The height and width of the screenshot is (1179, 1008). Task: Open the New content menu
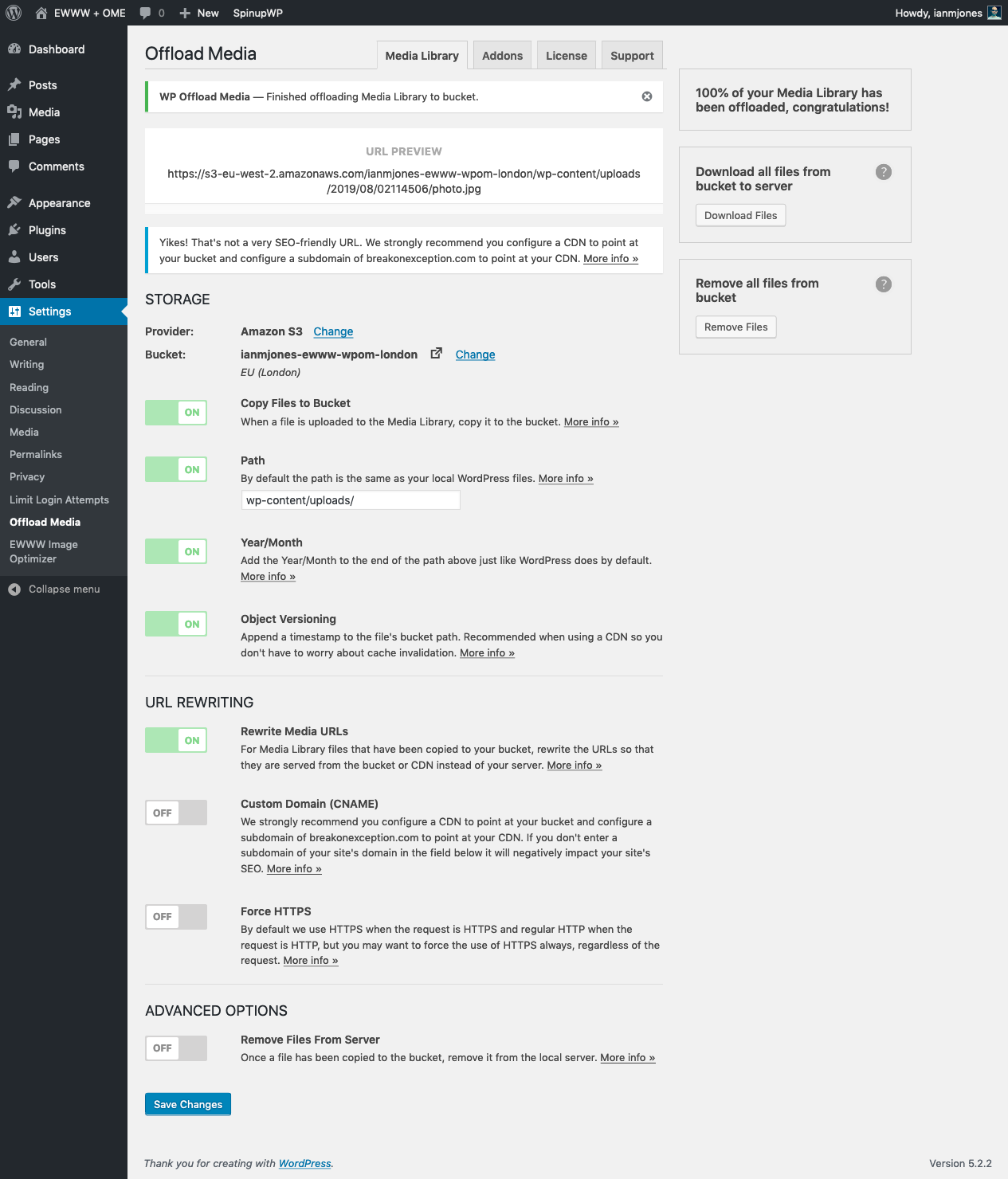199,13
